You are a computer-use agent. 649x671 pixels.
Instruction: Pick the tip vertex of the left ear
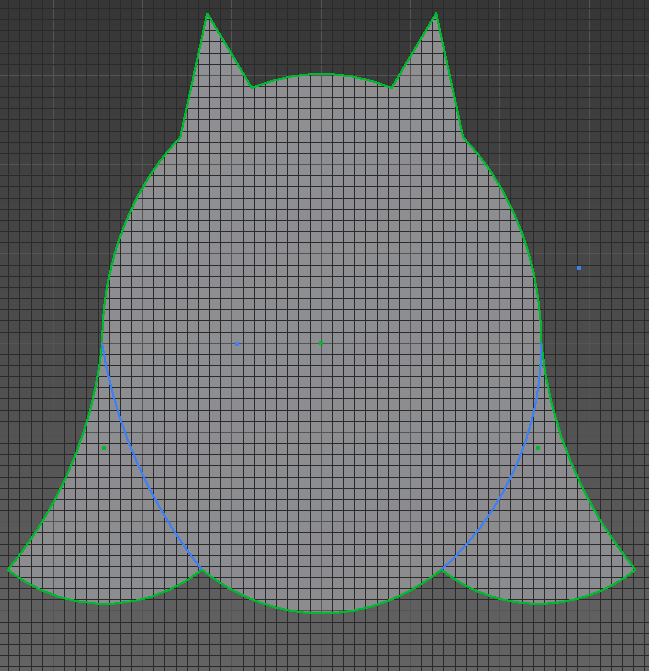[207, 14]
